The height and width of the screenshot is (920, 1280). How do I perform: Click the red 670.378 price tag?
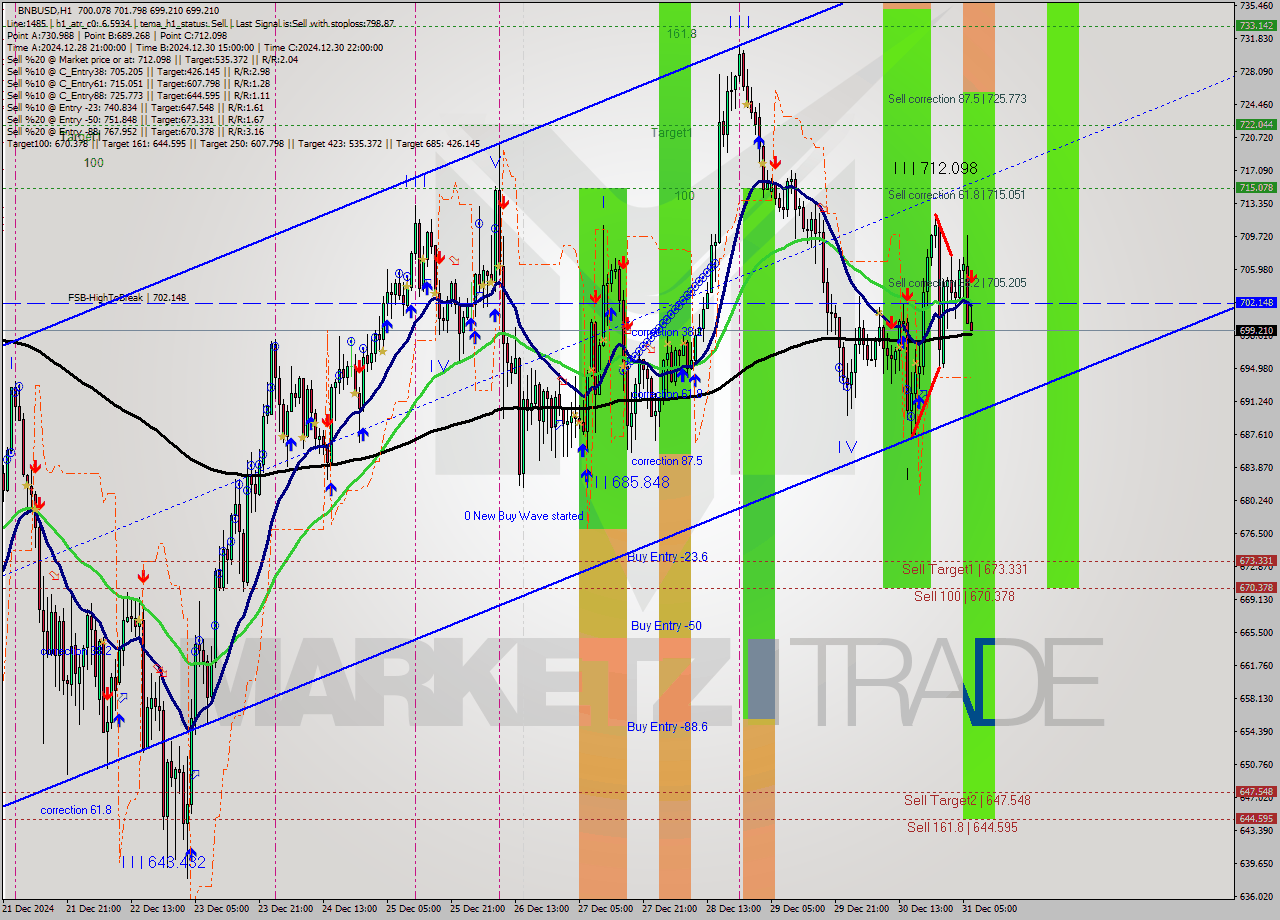(x=1256, y=588)
